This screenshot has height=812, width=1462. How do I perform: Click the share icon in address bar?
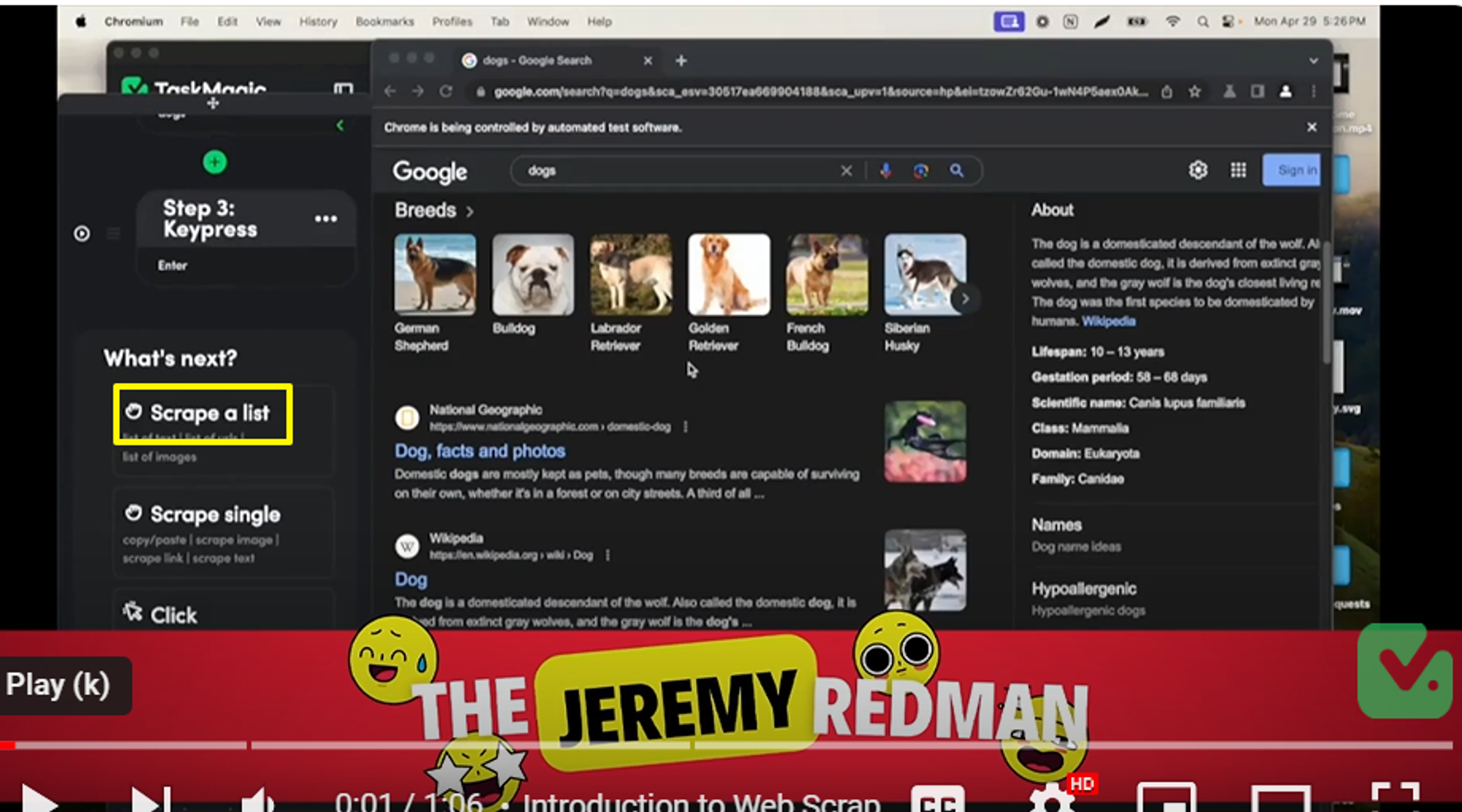tap(1167, 91)
